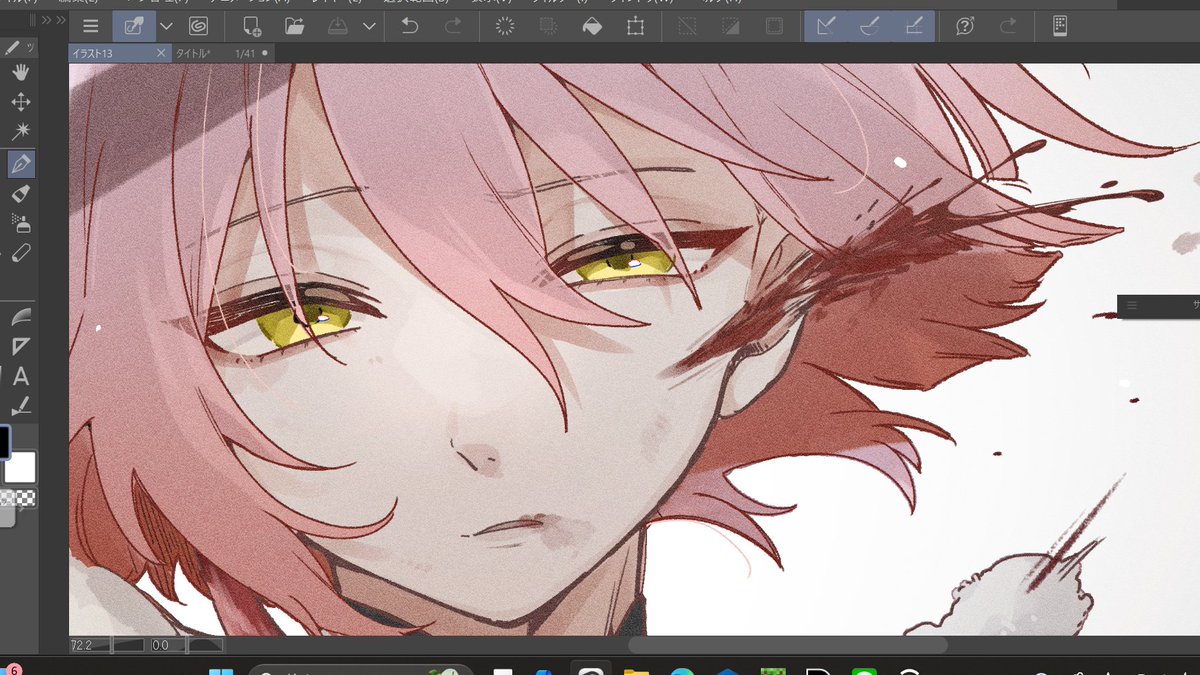The width and height of the screenshot is (1200, 675).
Task: Select the Hand tool for panning
Action: coord(21,72)
